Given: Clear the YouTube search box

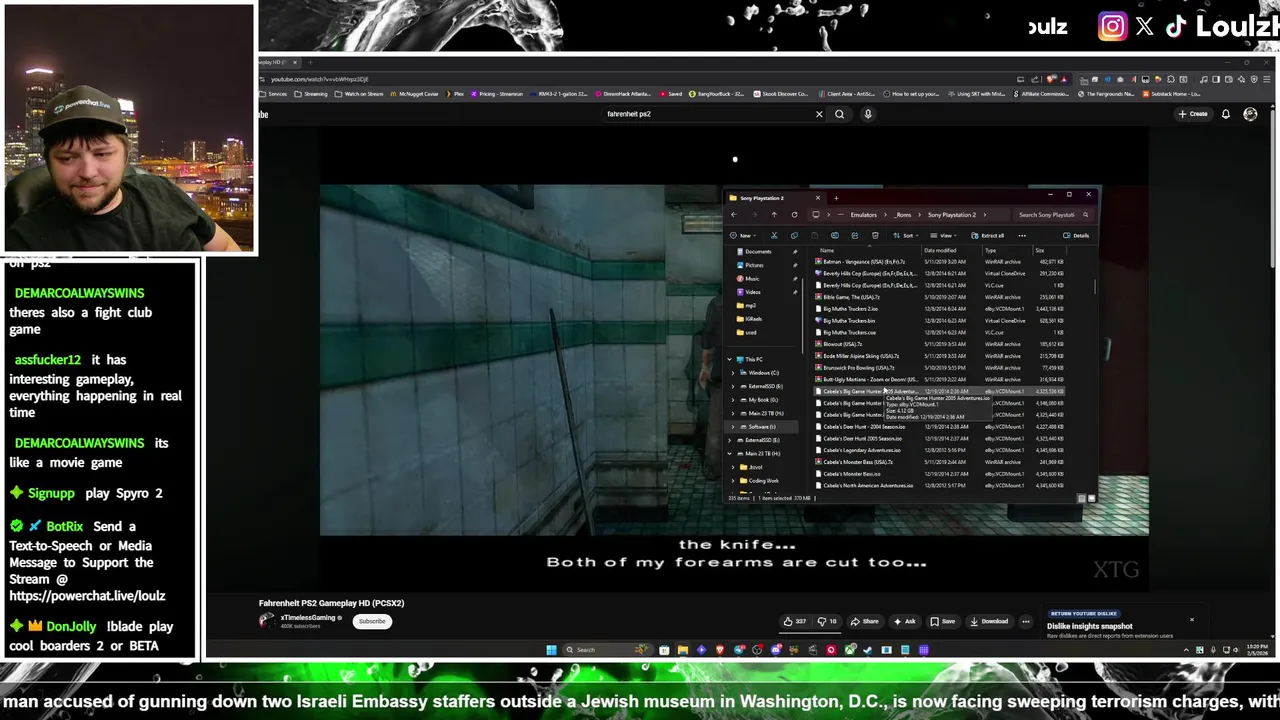Looking at the screenshot, I should coord(819,114).
